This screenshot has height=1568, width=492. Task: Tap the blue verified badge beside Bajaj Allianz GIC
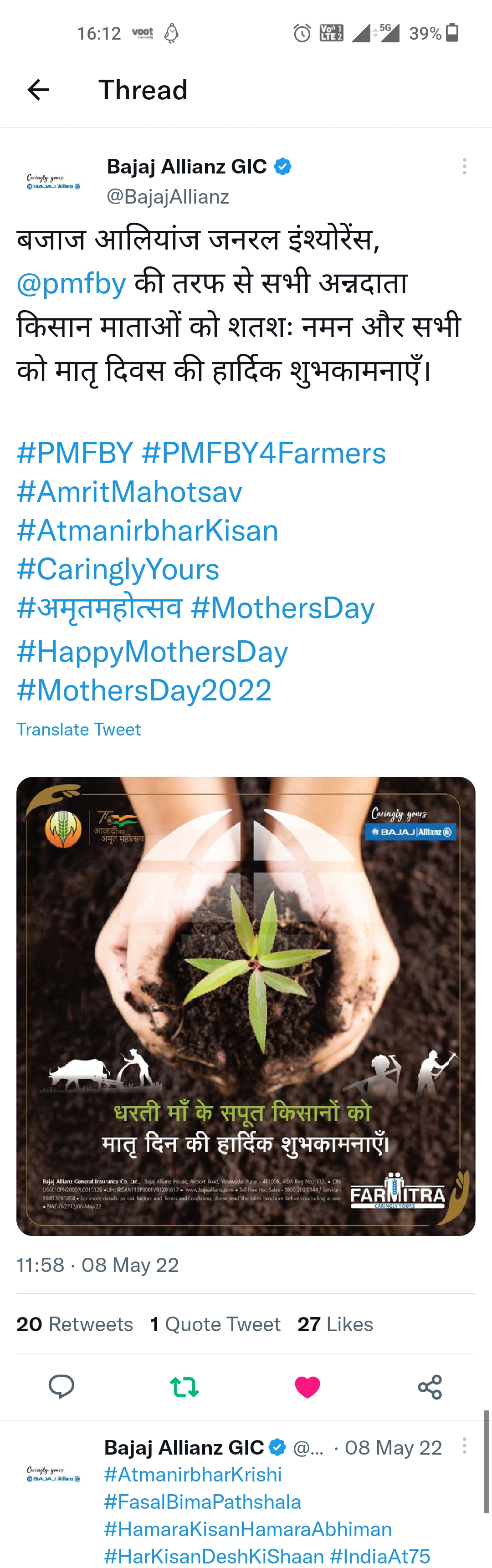click(x=282, y=166)
